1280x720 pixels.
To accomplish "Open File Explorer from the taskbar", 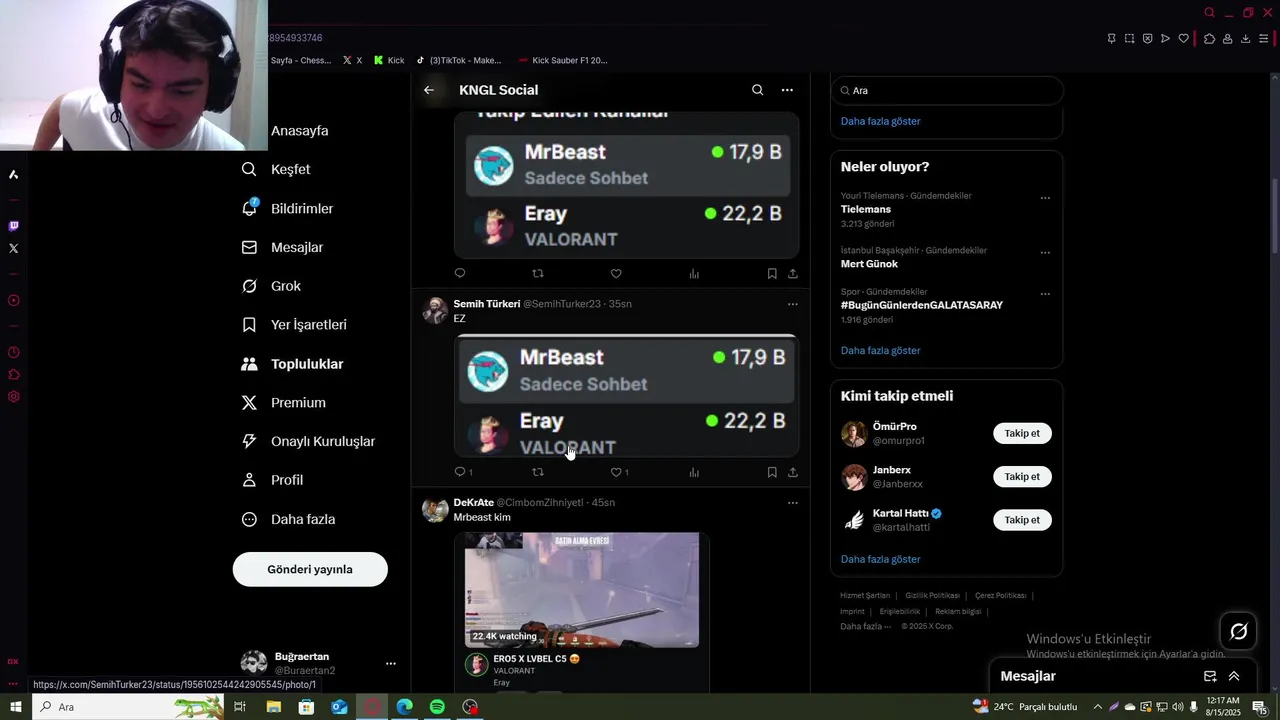I will pyautogui.click(x=273, y=707).
